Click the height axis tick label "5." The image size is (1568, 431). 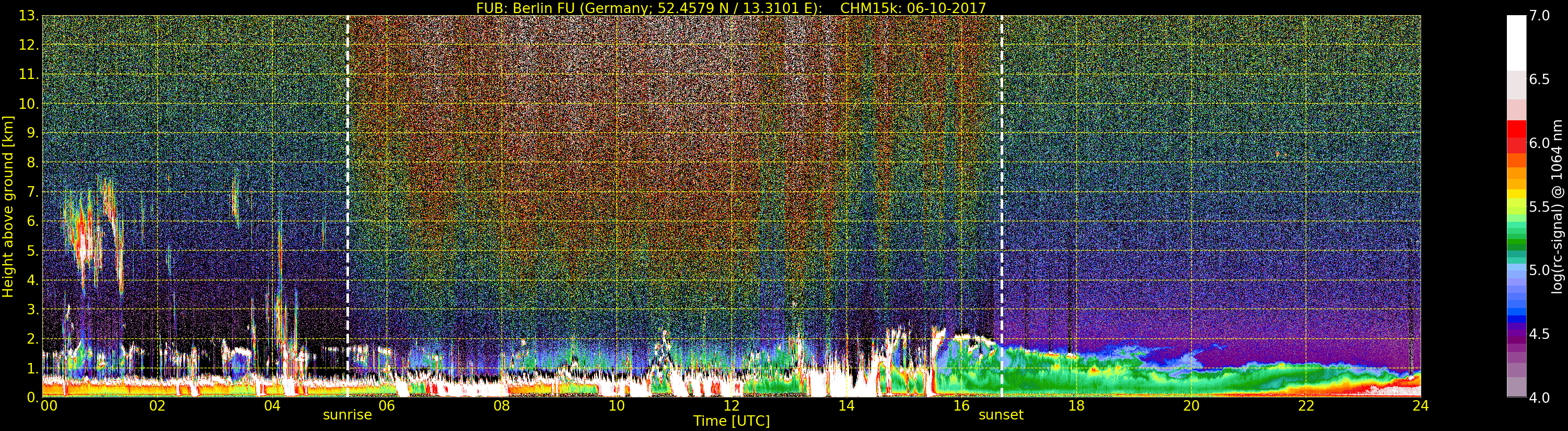pyautogui.click(x=32, y=251)
